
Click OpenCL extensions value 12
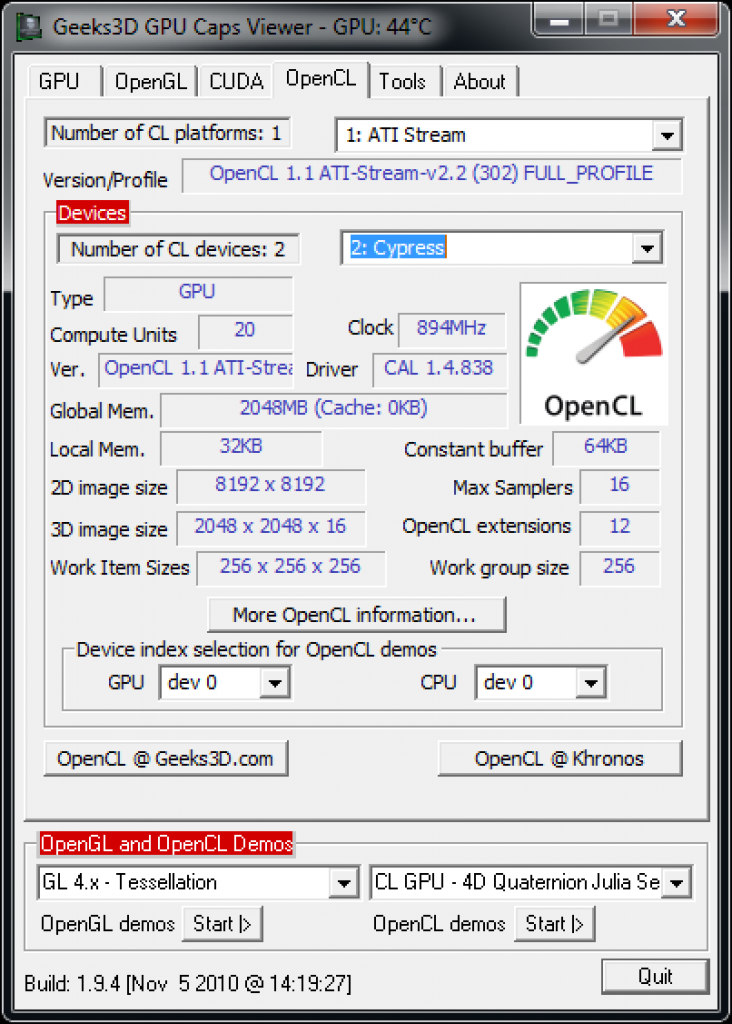(620, 528)
